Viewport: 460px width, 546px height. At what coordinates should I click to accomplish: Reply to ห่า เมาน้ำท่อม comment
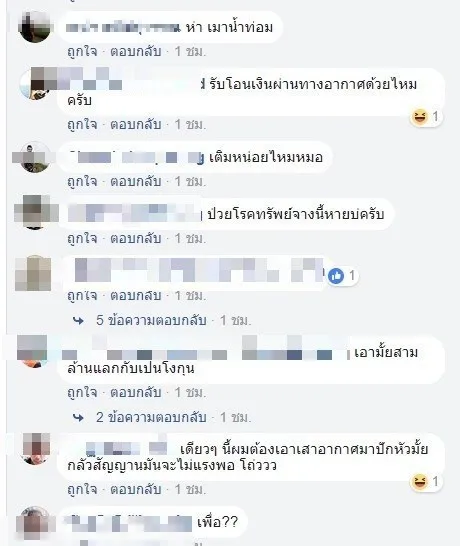tap(135, 52)
